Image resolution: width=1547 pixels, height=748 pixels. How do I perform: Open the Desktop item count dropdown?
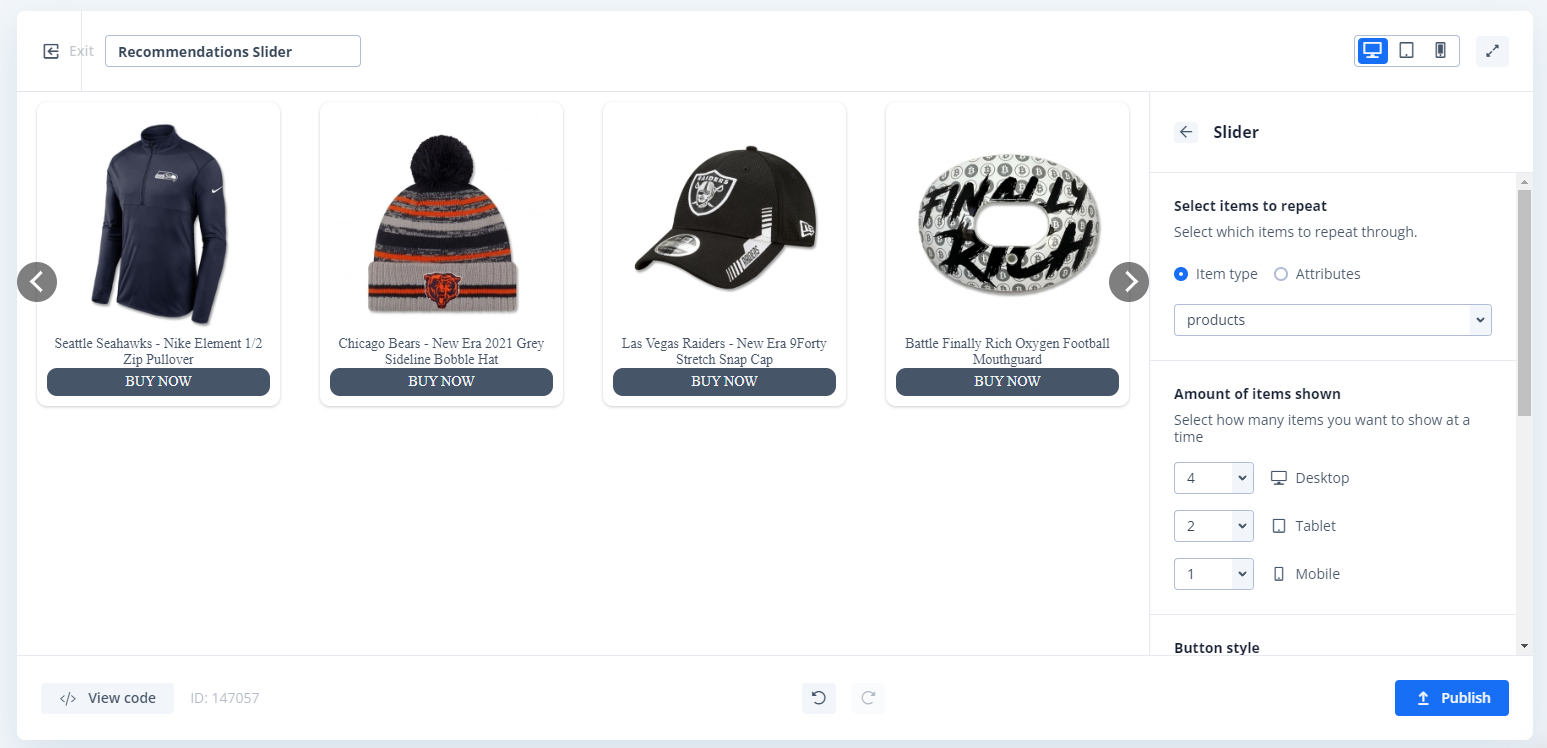[x=1214, y=478]
